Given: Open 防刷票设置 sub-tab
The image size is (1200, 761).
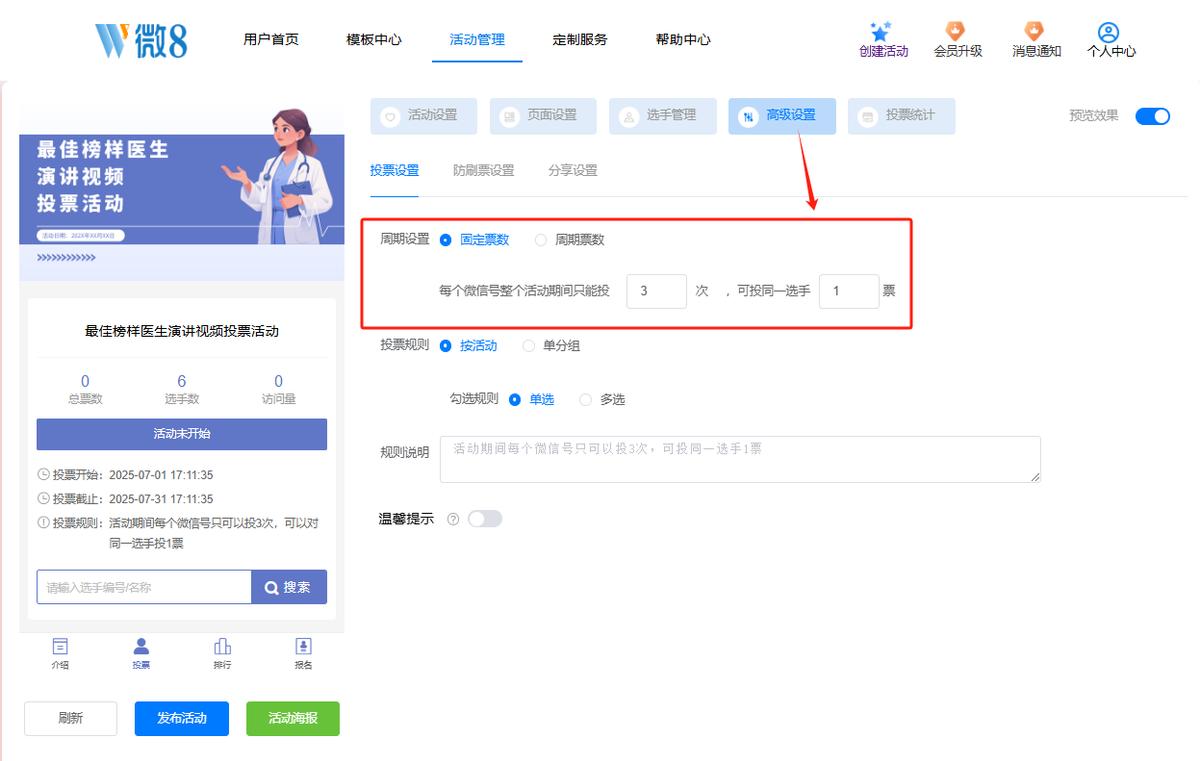Looking at the screenshot, I should (x=483, y=171).
